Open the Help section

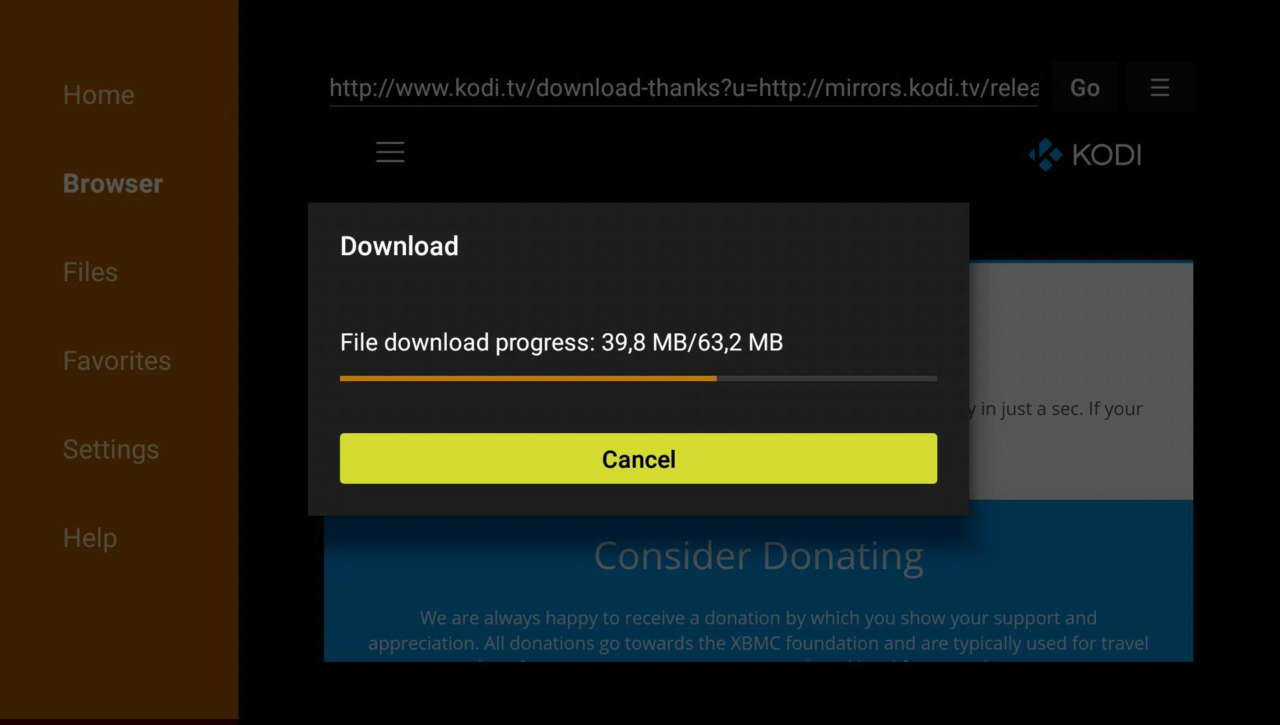pos(89,538)
